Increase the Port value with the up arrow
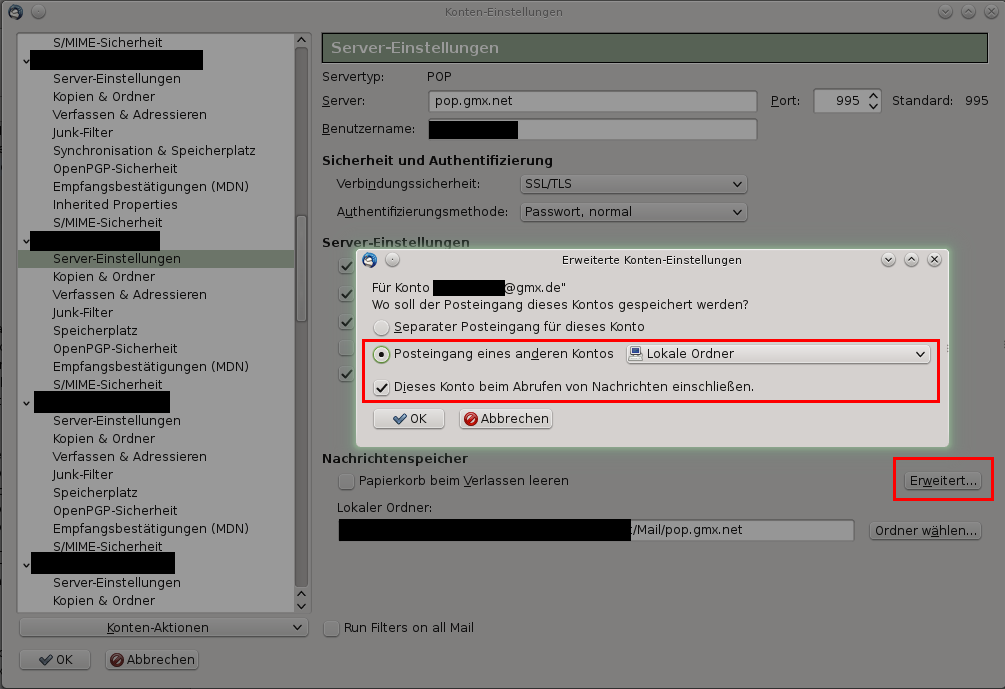This screenshot has width=1005, height=689. (x=873, y=96)
